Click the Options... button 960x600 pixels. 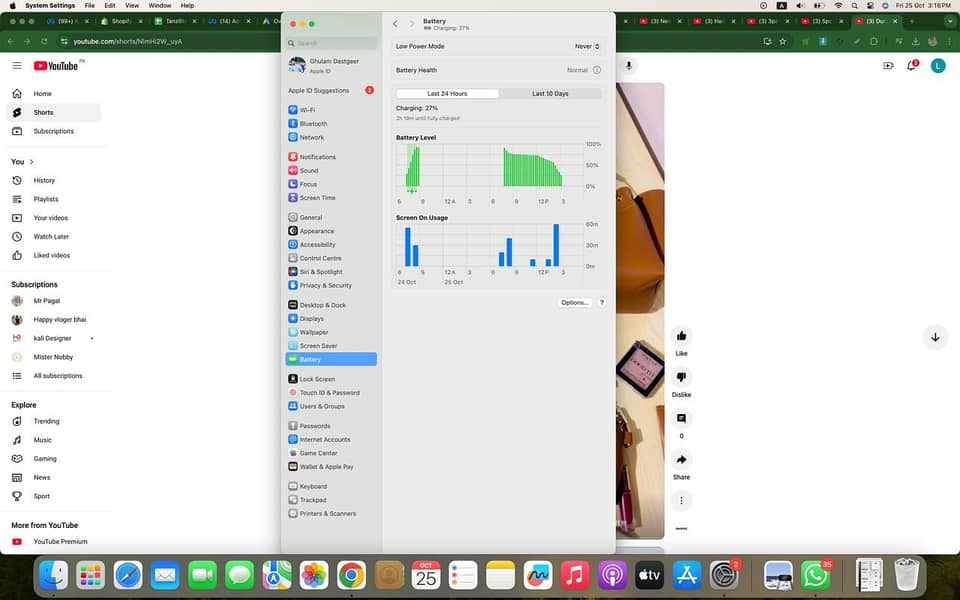(x=575, y=302)
